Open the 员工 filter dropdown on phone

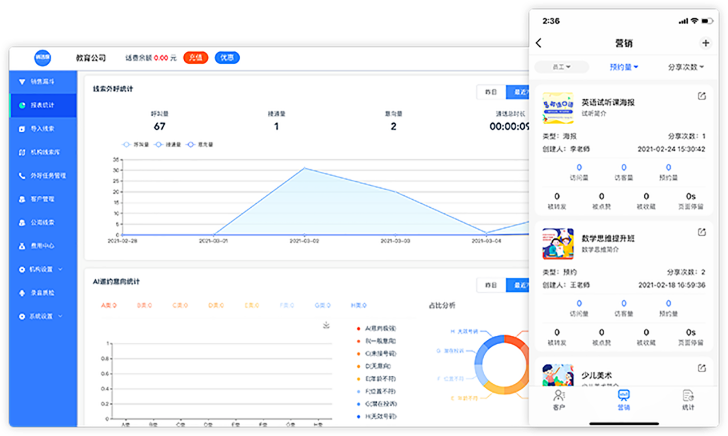click(x=561, y=67)
